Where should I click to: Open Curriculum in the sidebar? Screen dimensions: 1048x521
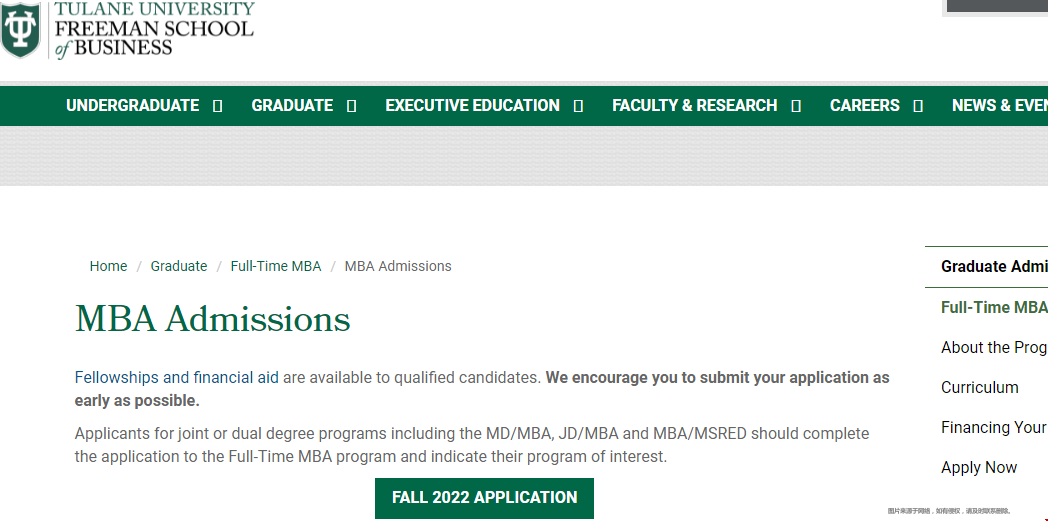click(980, 387)
